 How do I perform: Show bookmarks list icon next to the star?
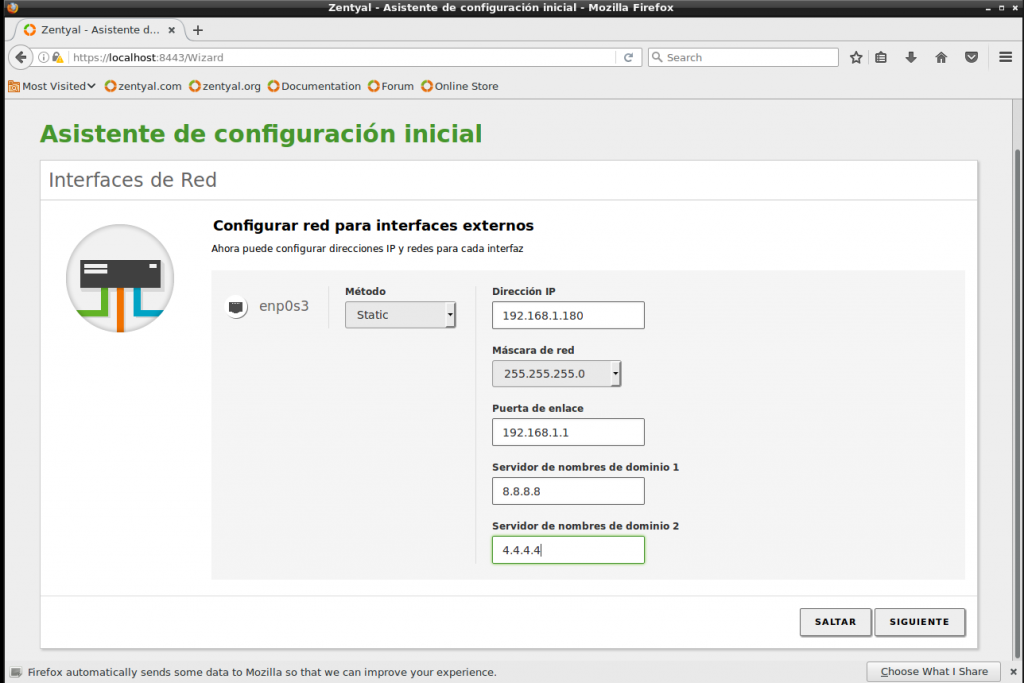(881, 57)
